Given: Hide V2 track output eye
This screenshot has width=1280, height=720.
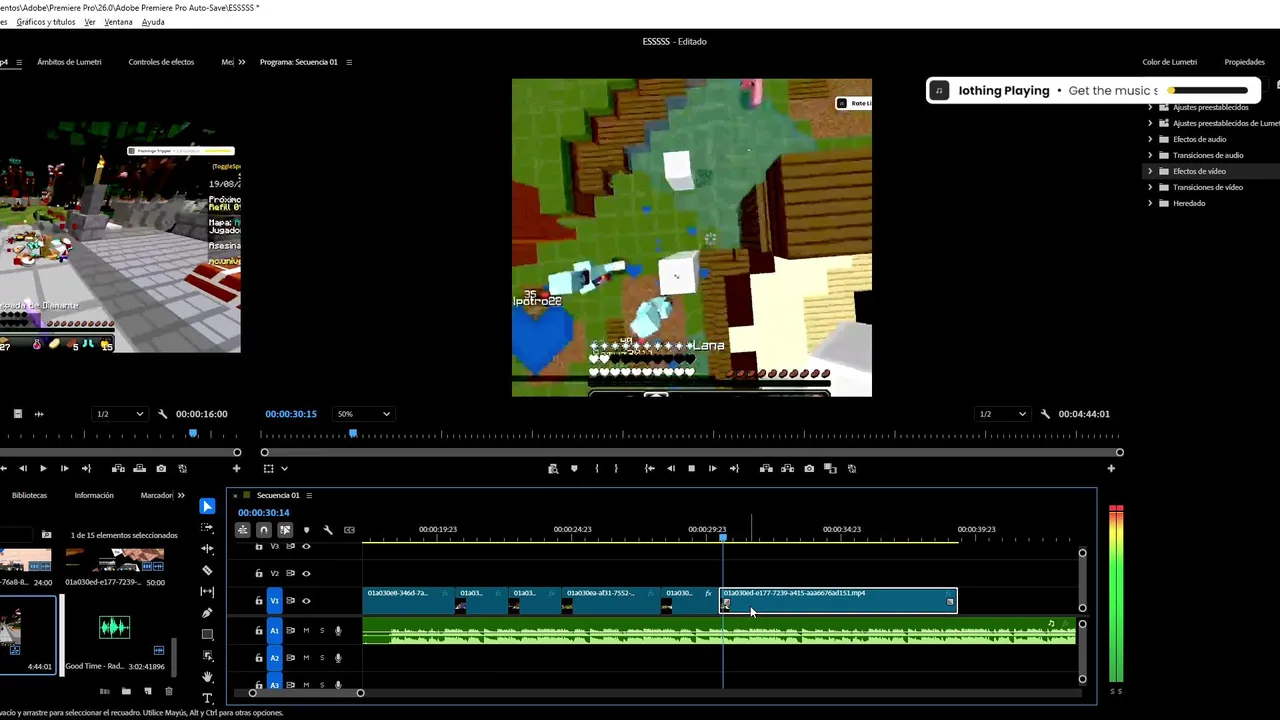Looking at the screenshot, I should coord(306,573).
